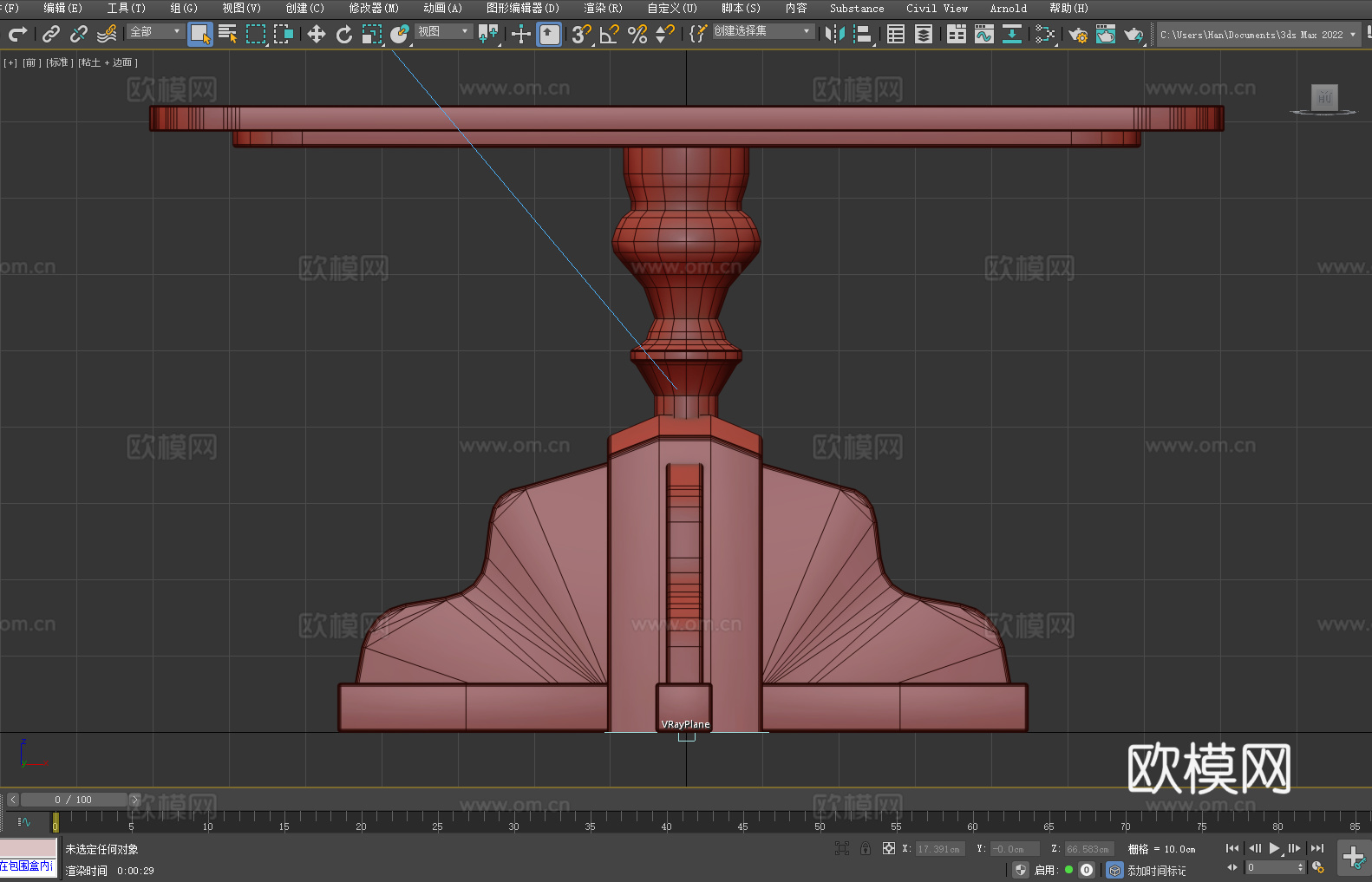This screenshot has height=882, width=1372.
Task: Activate Select and Rotate tool
Action: (344, 34)
